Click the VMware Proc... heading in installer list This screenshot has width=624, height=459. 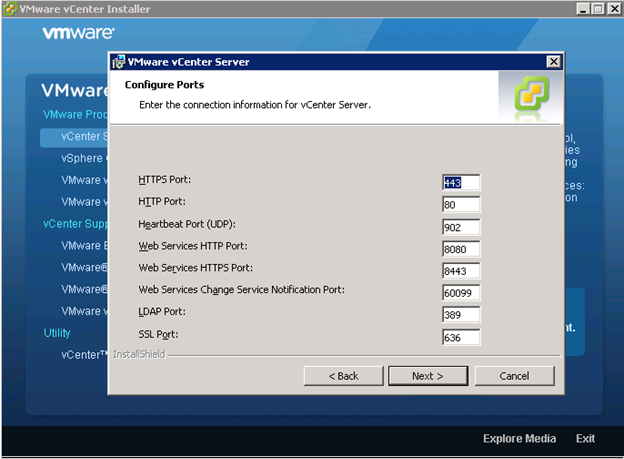(x=75, y=115)
